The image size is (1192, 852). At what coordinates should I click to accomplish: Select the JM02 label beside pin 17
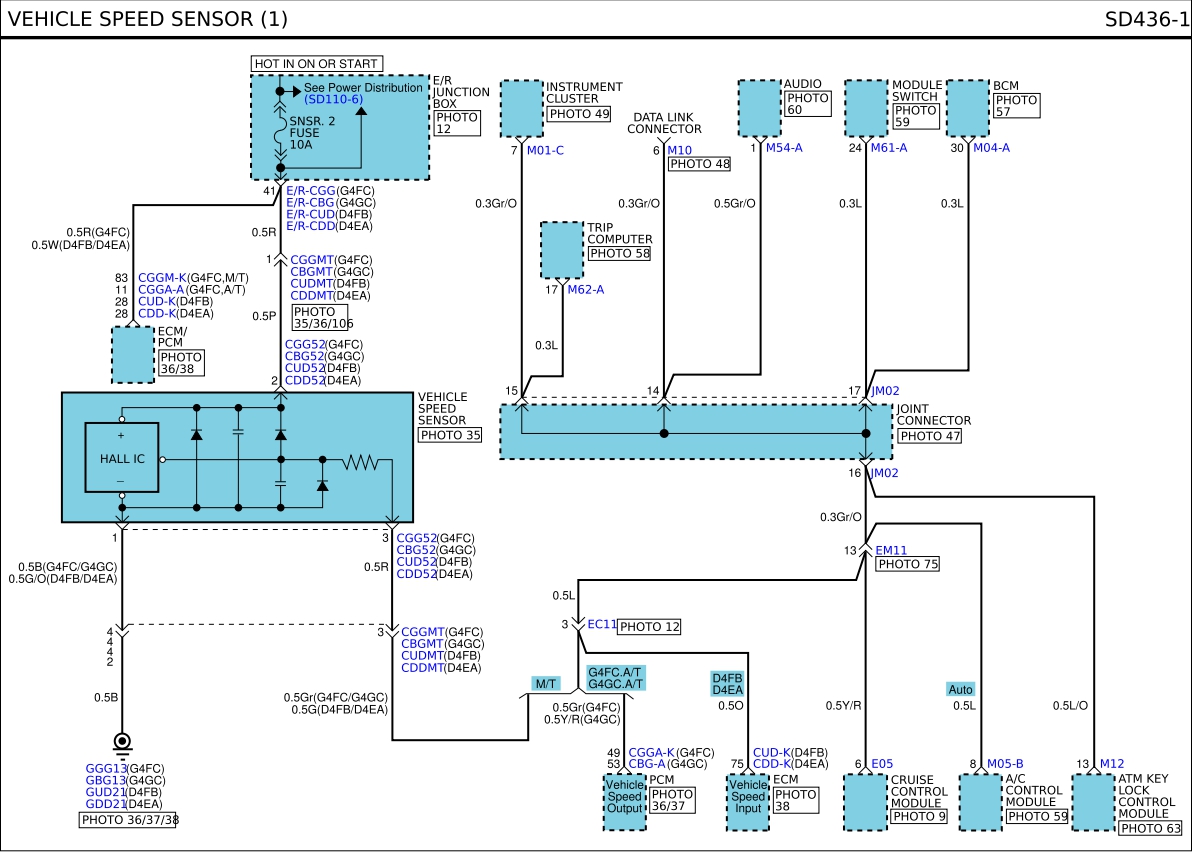coord(885,391)
